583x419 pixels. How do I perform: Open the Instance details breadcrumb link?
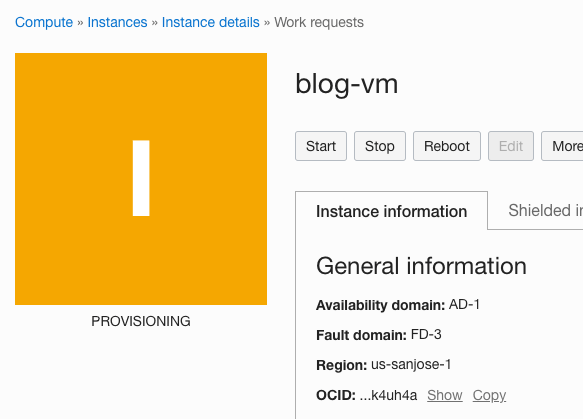(210, 22)
